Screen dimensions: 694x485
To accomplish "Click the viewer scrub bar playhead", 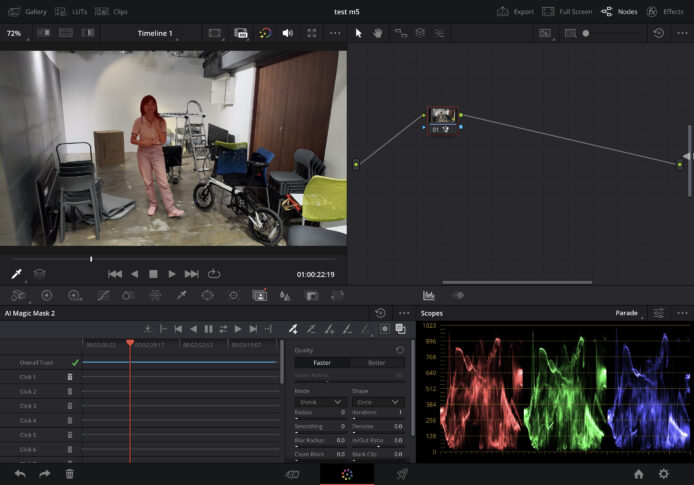I will (91, 259).
